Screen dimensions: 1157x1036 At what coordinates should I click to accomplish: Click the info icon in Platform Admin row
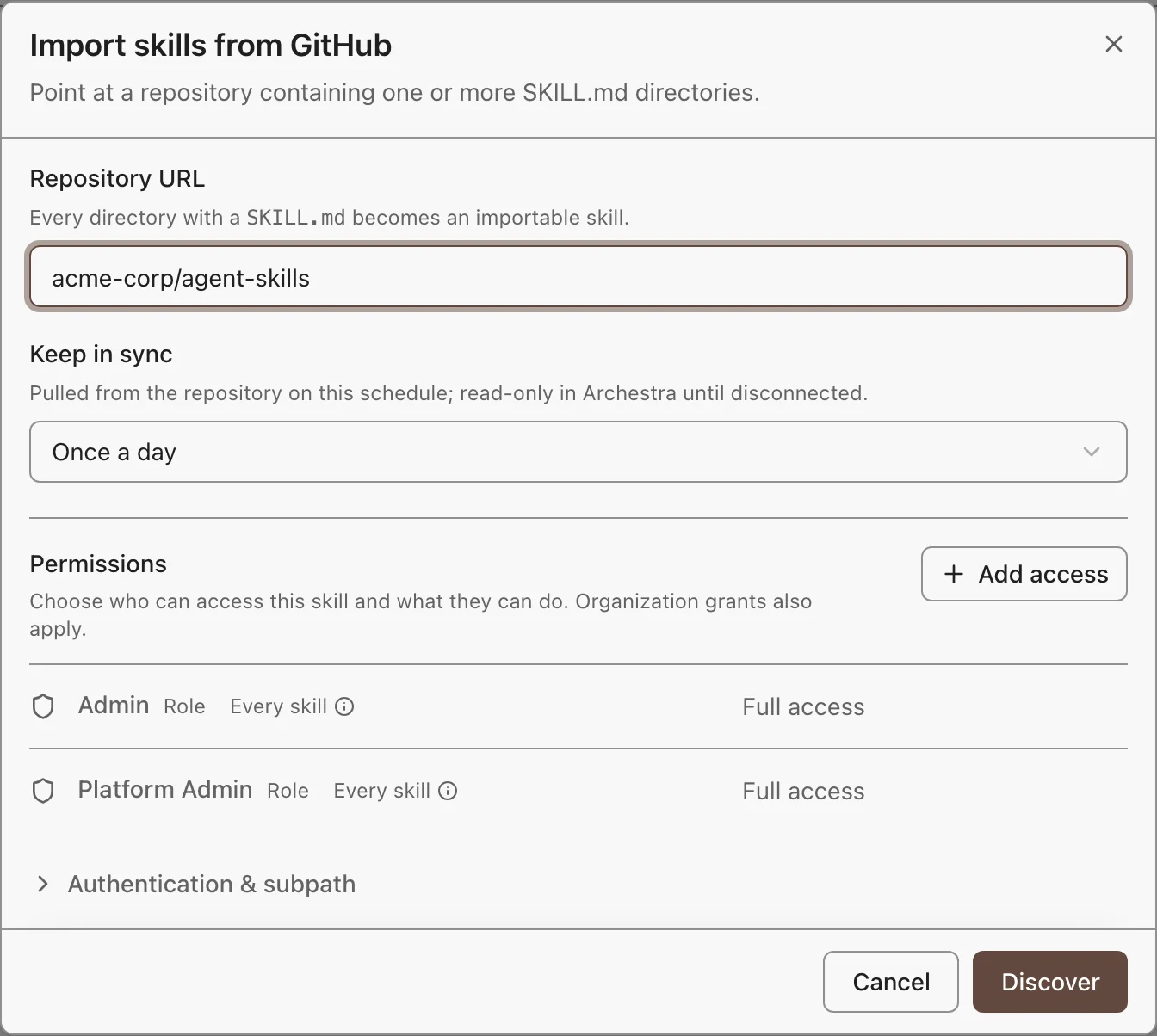click(x=448, y=791)
